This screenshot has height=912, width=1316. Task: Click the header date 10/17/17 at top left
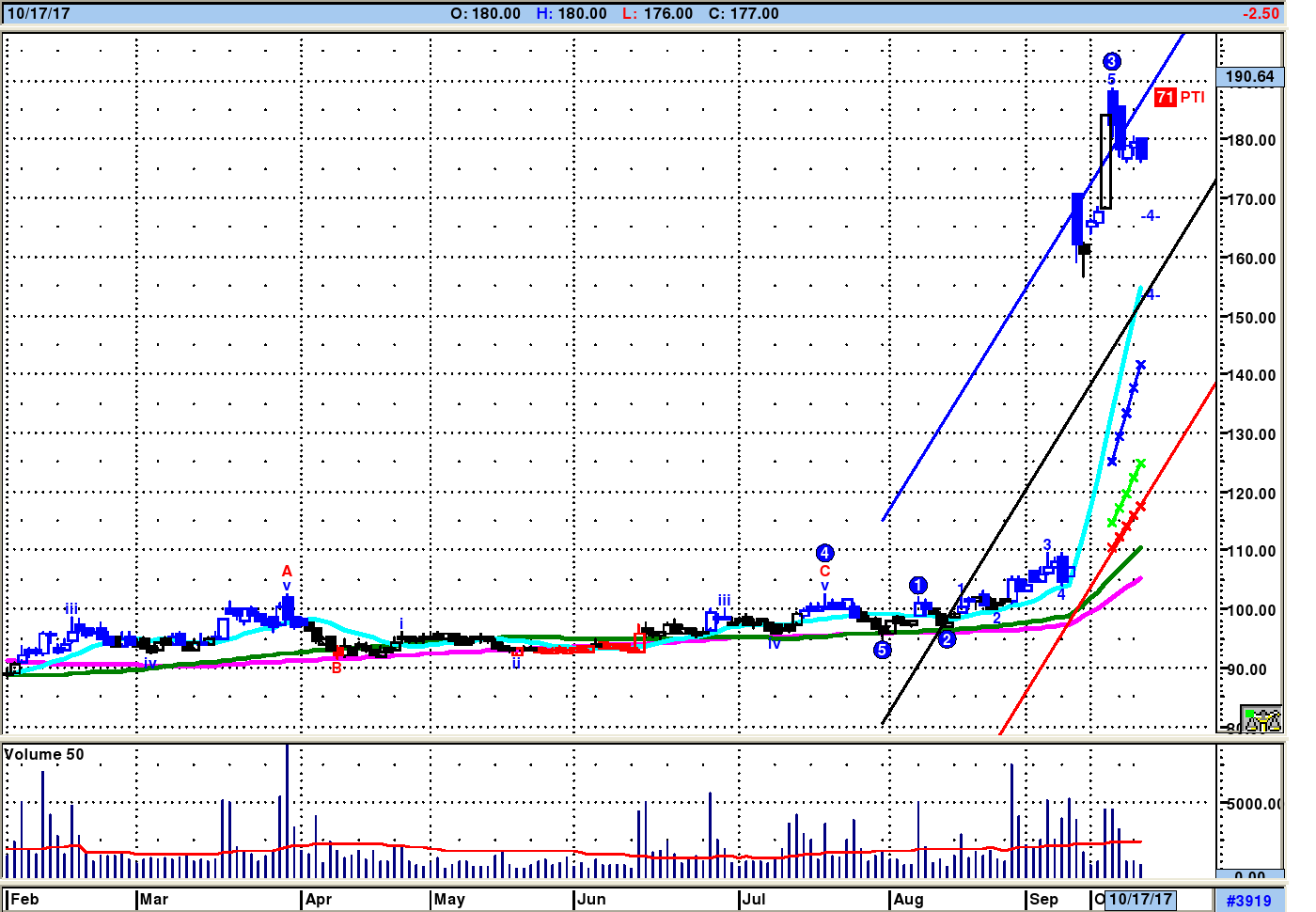[39, 13]
